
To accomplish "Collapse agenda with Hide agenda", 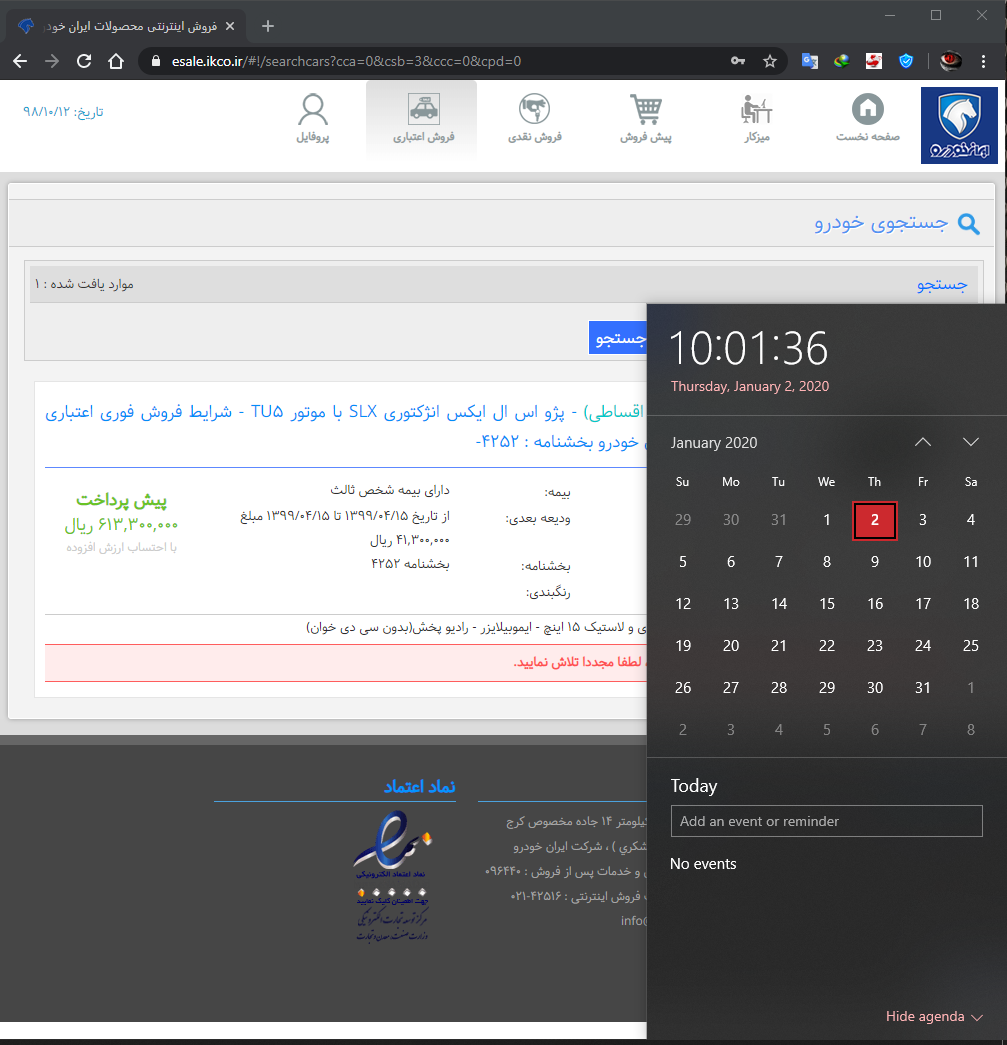I will pos(933,1016).
